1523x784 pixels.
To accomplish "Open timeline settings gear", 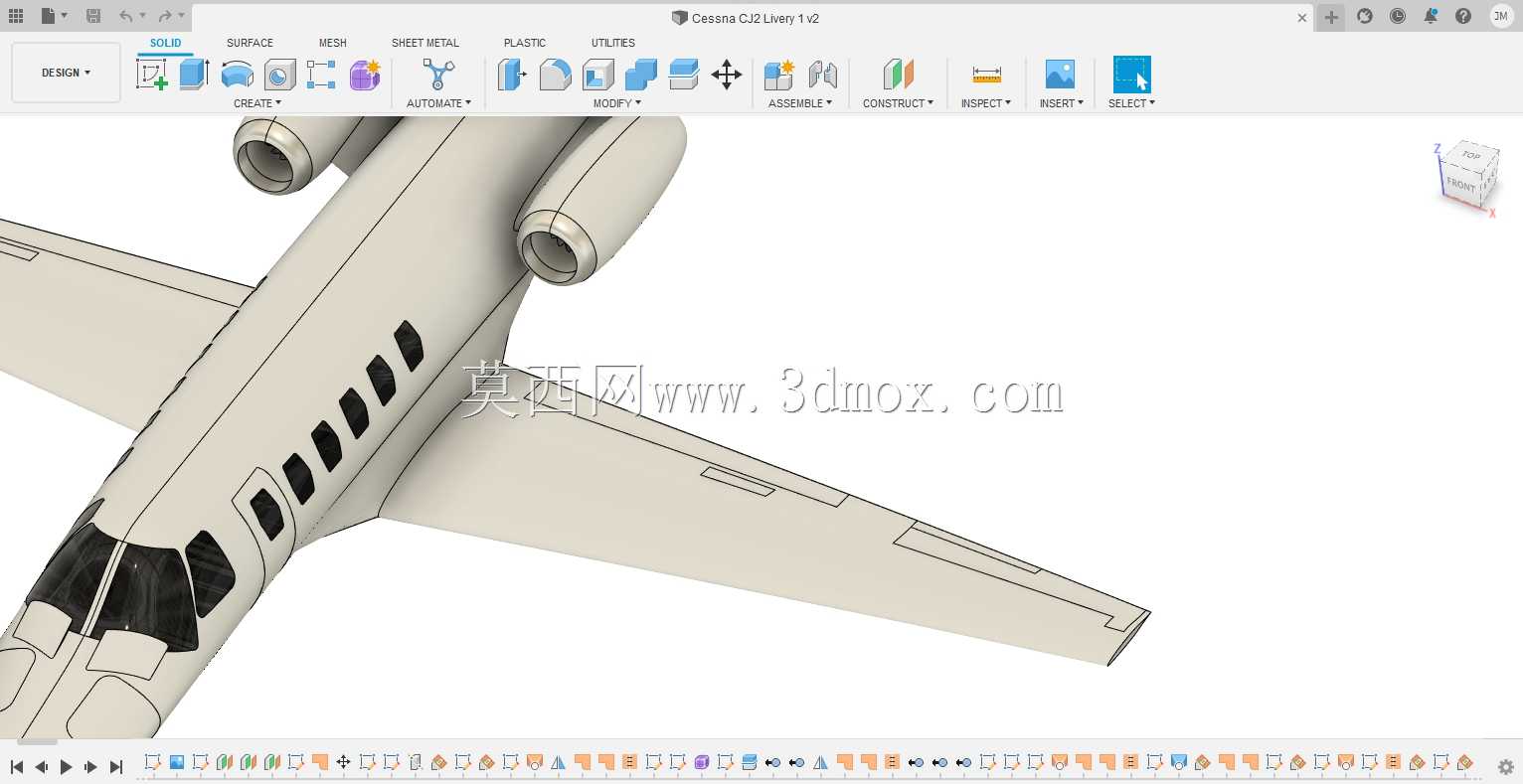I will tap(1506, 766).
